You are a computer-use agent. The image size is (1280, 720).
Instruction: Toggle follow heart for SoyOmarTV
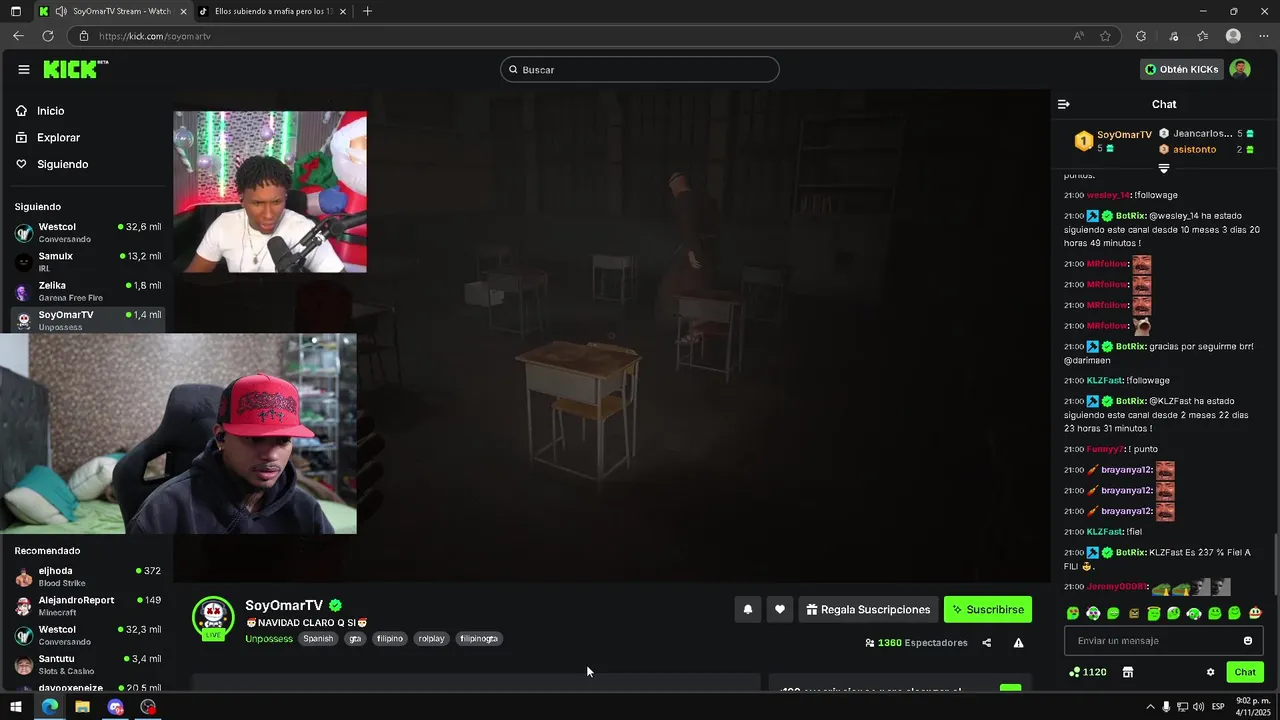pyautogui.click(x=780, y=609)
